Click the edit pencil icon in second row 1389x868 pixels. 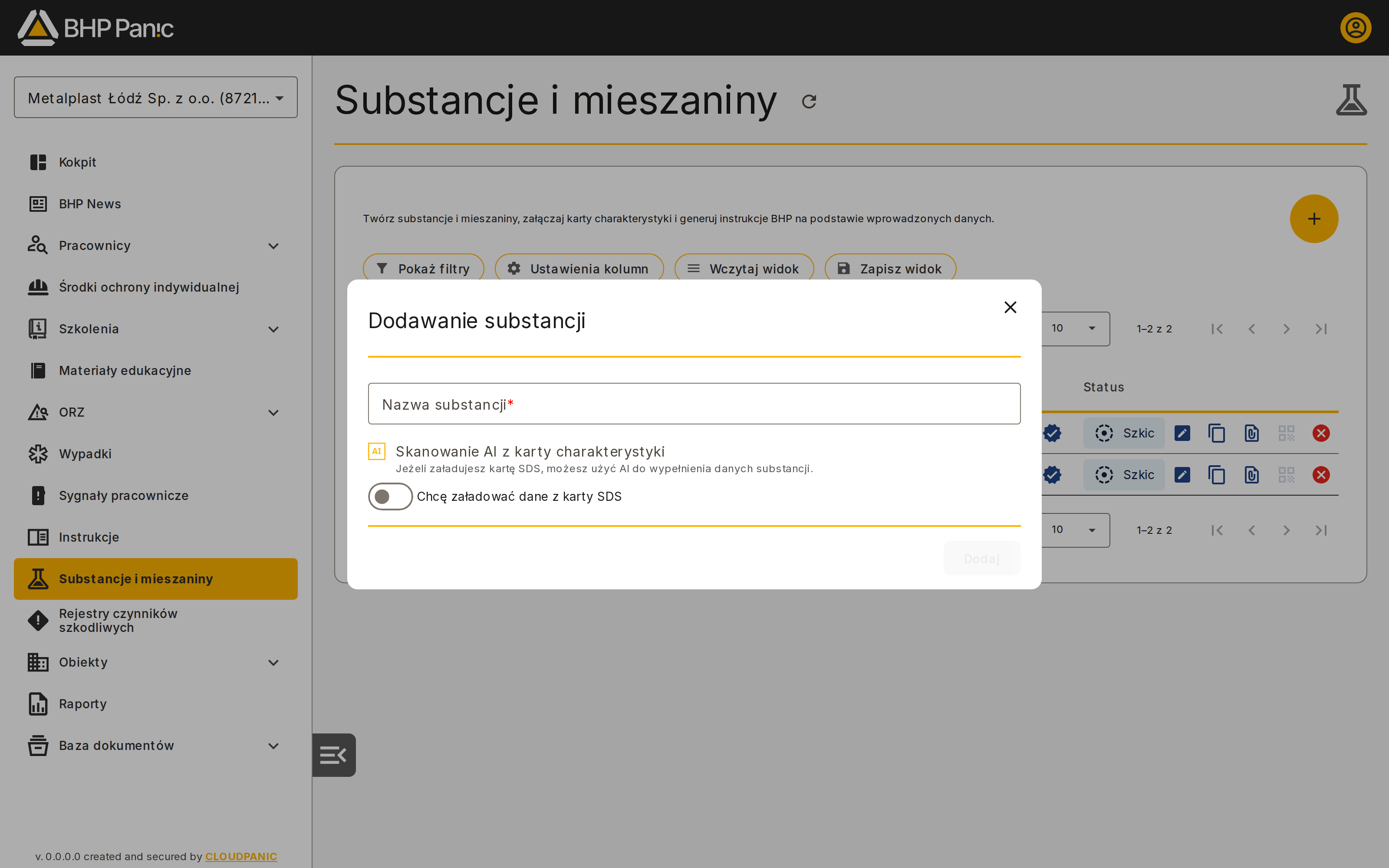point(1182,475)
